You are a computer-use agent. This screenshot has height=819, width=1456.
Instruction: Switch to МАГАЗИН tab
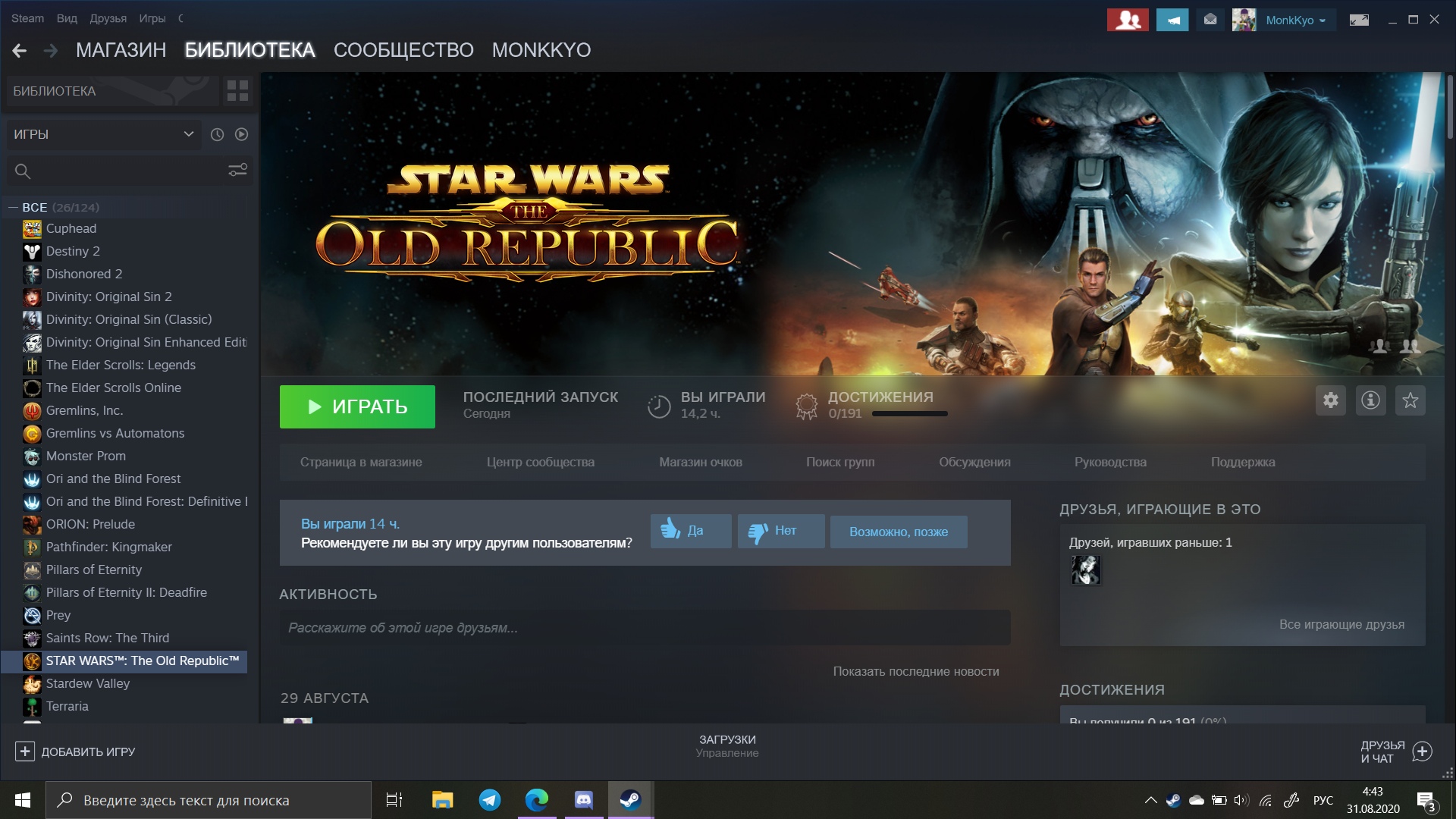coord(121,50)
